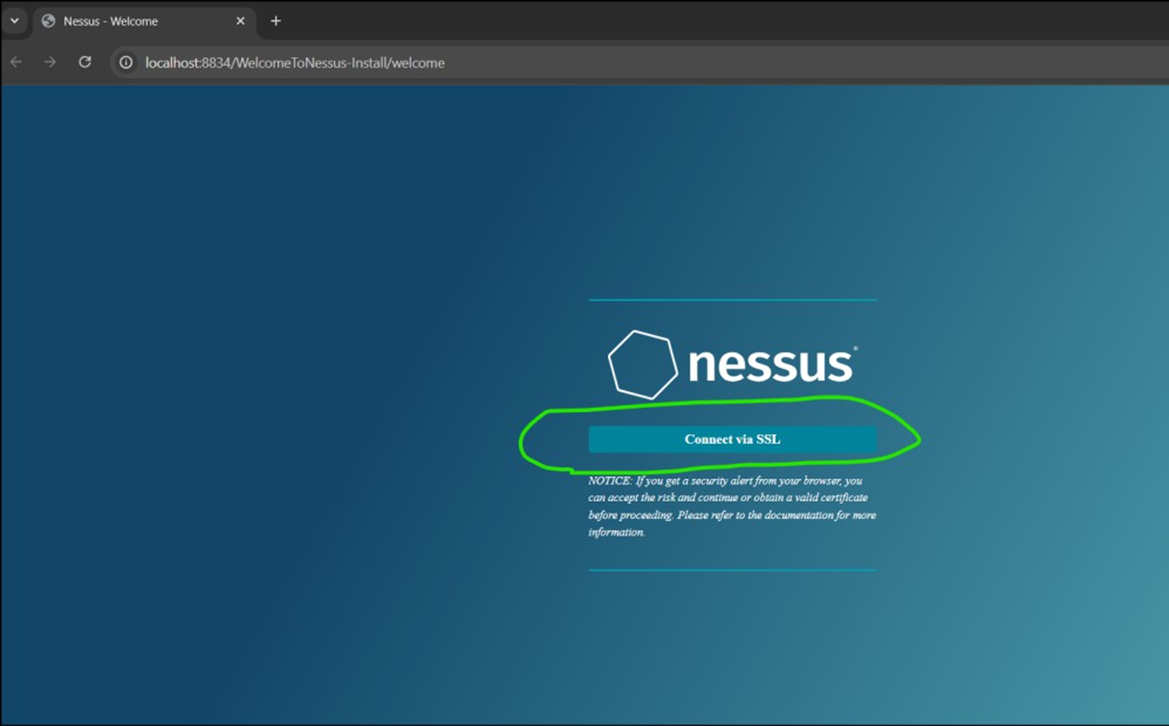Open the tab search dropdown arrow

coord(14,21)
